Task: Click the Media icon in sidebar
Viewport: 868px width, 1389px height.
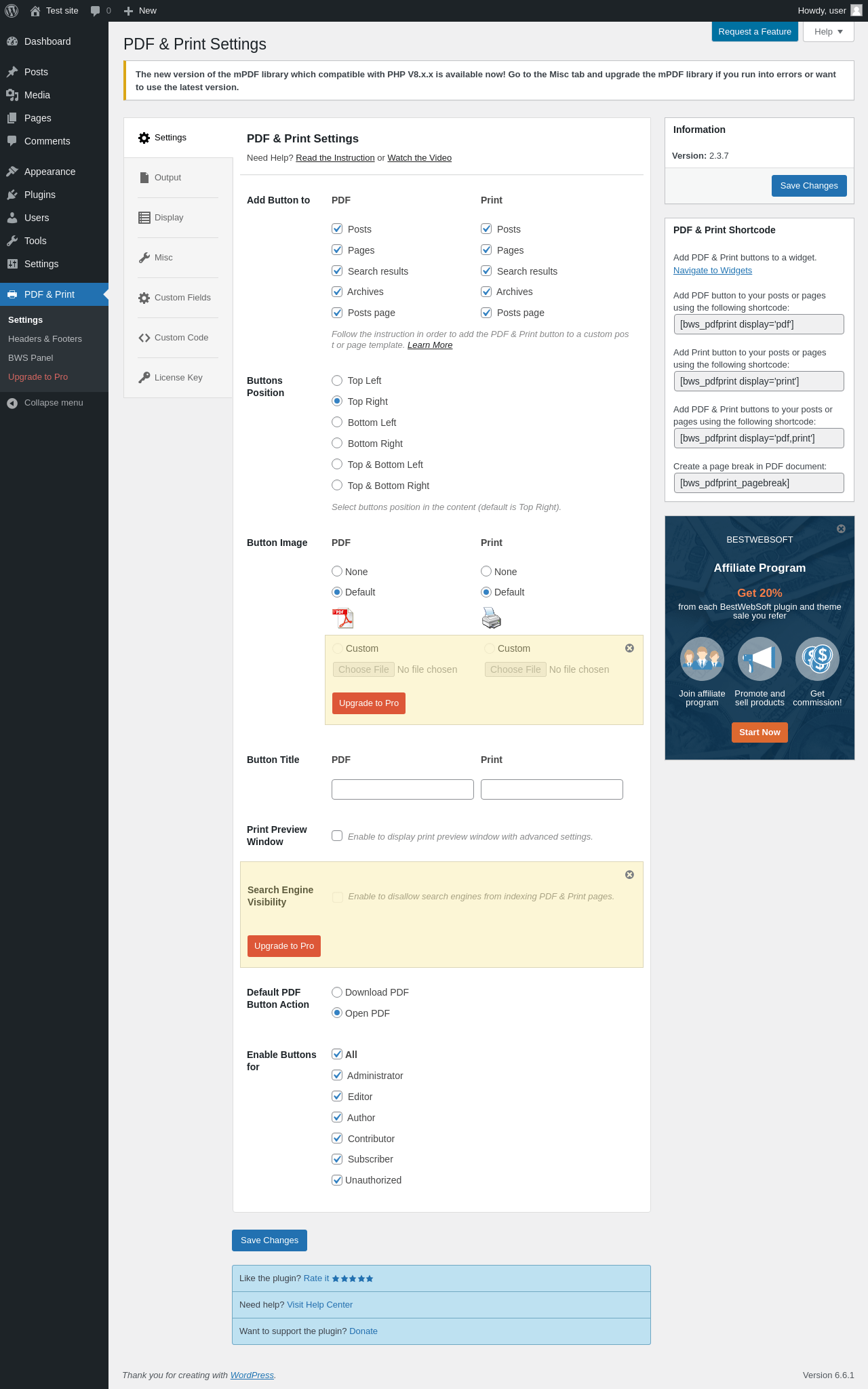Action: (x=12, y=95)
